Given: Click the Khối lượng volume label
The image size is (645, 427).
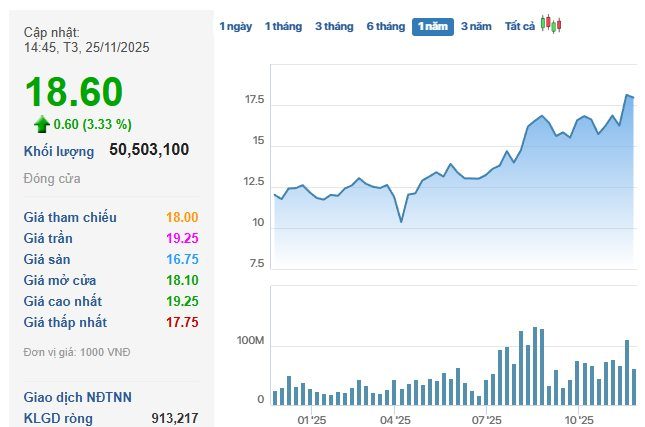Looking at the screenshot, I should click(x=59, y=151).
